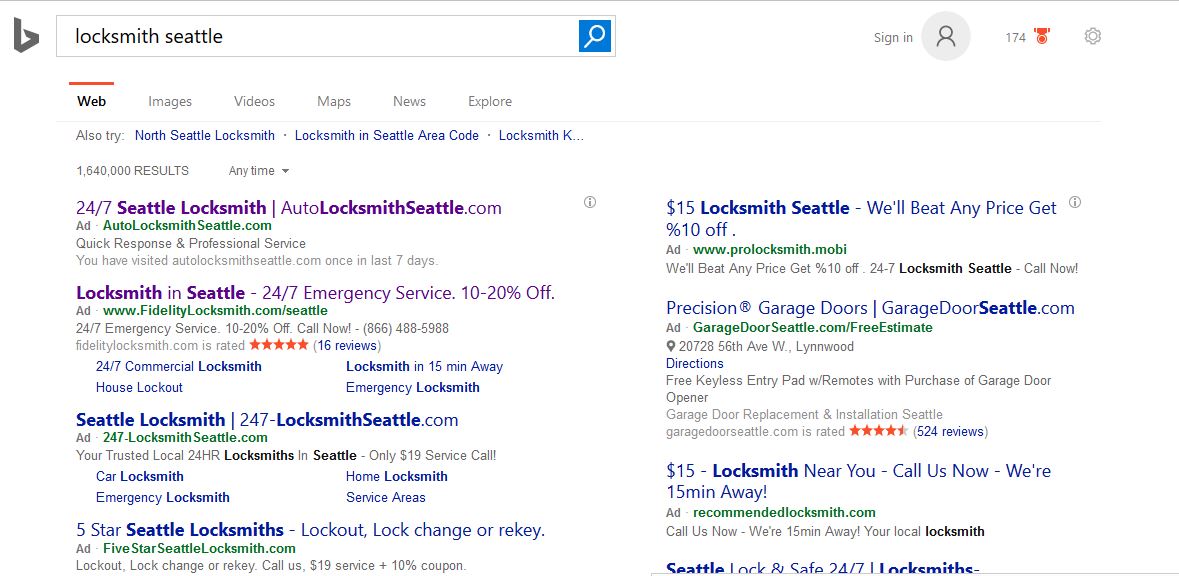Viewport: 1179px width, 576px height.
Task: Click the 1,640,000 RESULTS count text
Action: point(132,171)
